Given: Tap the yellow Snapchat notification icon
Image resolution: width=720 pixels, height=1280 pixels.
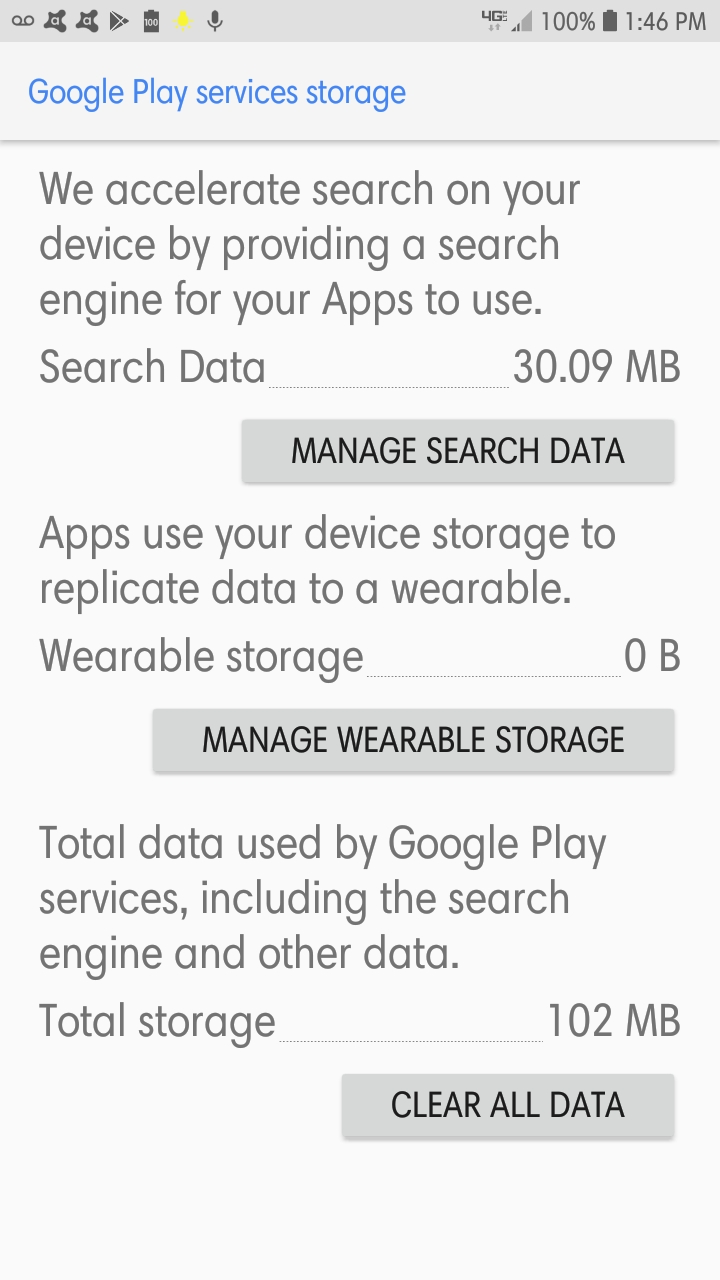Looking at the screenshot, I should (183, 21).
